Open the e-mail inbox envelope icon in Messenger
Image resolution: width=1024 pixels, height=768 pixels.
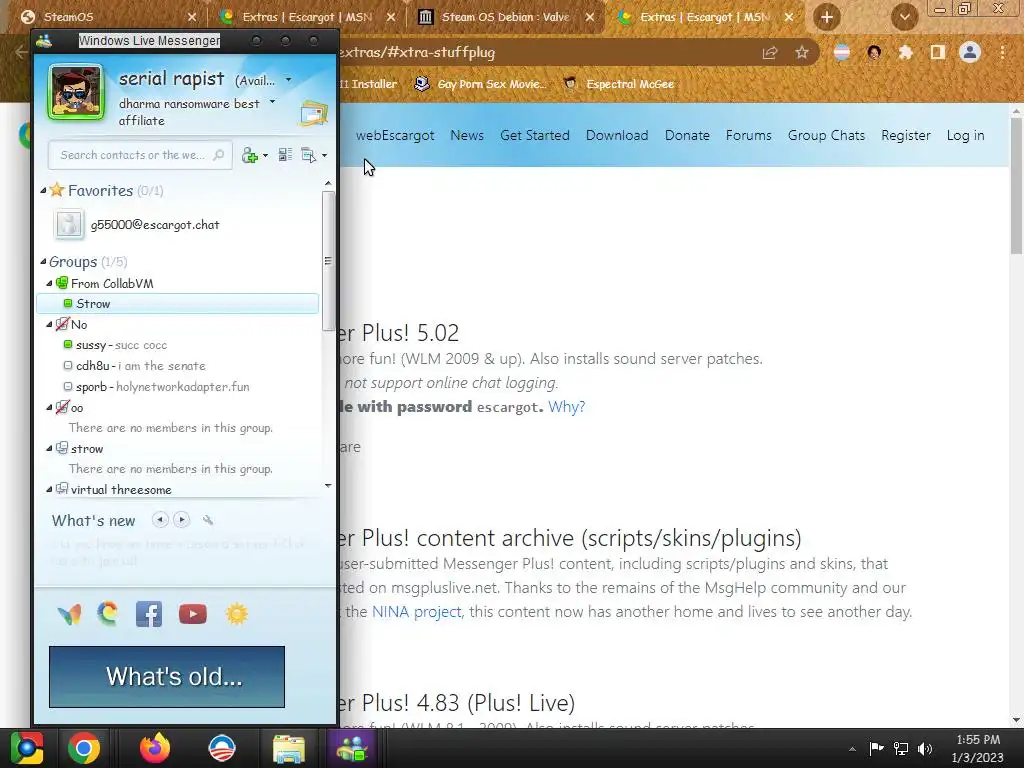pyautogui.click(x=314, y=114)
